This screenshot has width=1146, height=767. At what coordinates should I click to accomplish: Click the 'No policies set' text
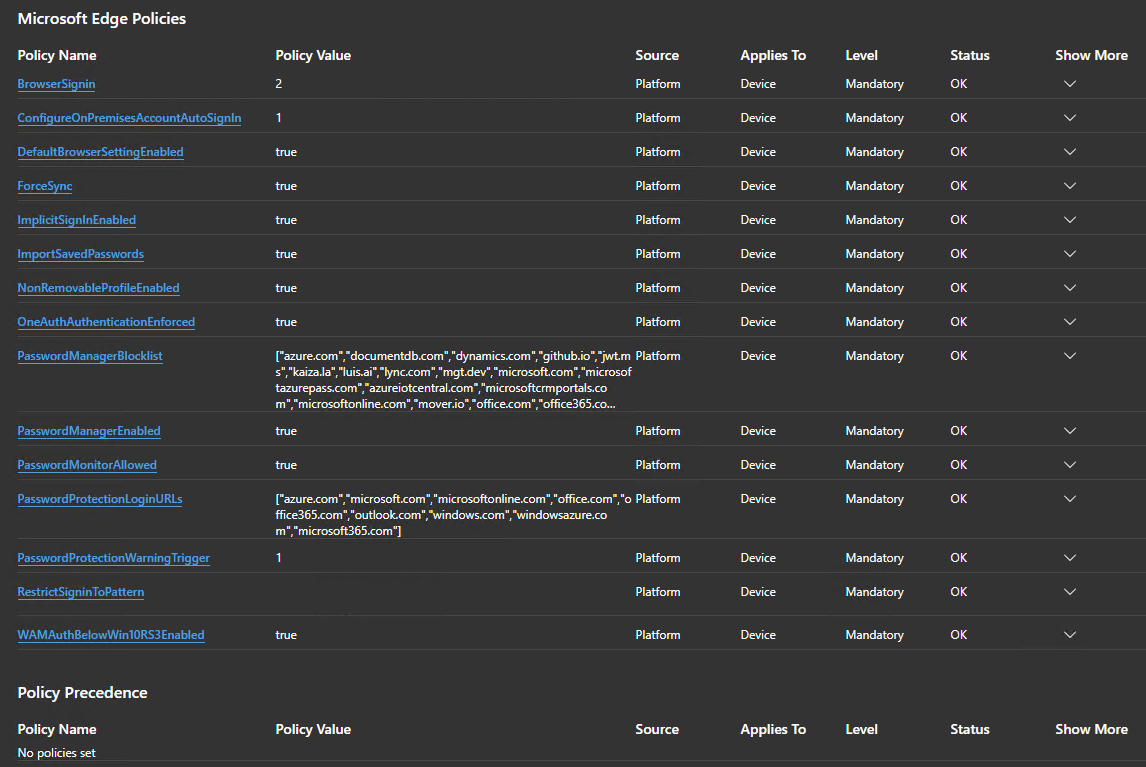tap(56, 752)
